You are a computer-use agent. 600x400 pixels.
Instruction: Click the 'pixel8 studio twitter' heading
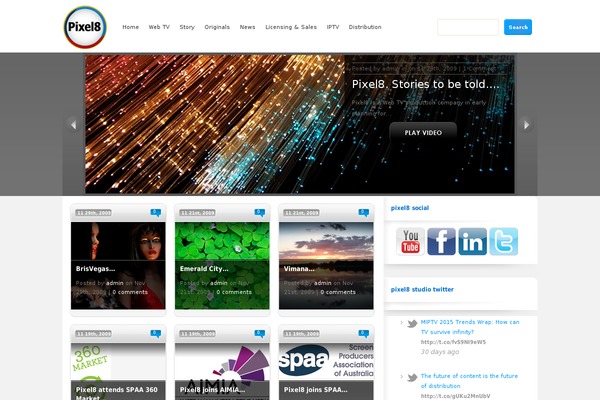tap(422, 289)
